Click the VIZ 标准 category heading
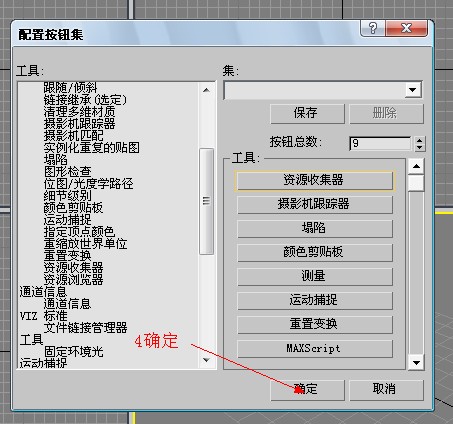This screenshot has width=453, height=424. pyautogui.click(x=43, y=316)
